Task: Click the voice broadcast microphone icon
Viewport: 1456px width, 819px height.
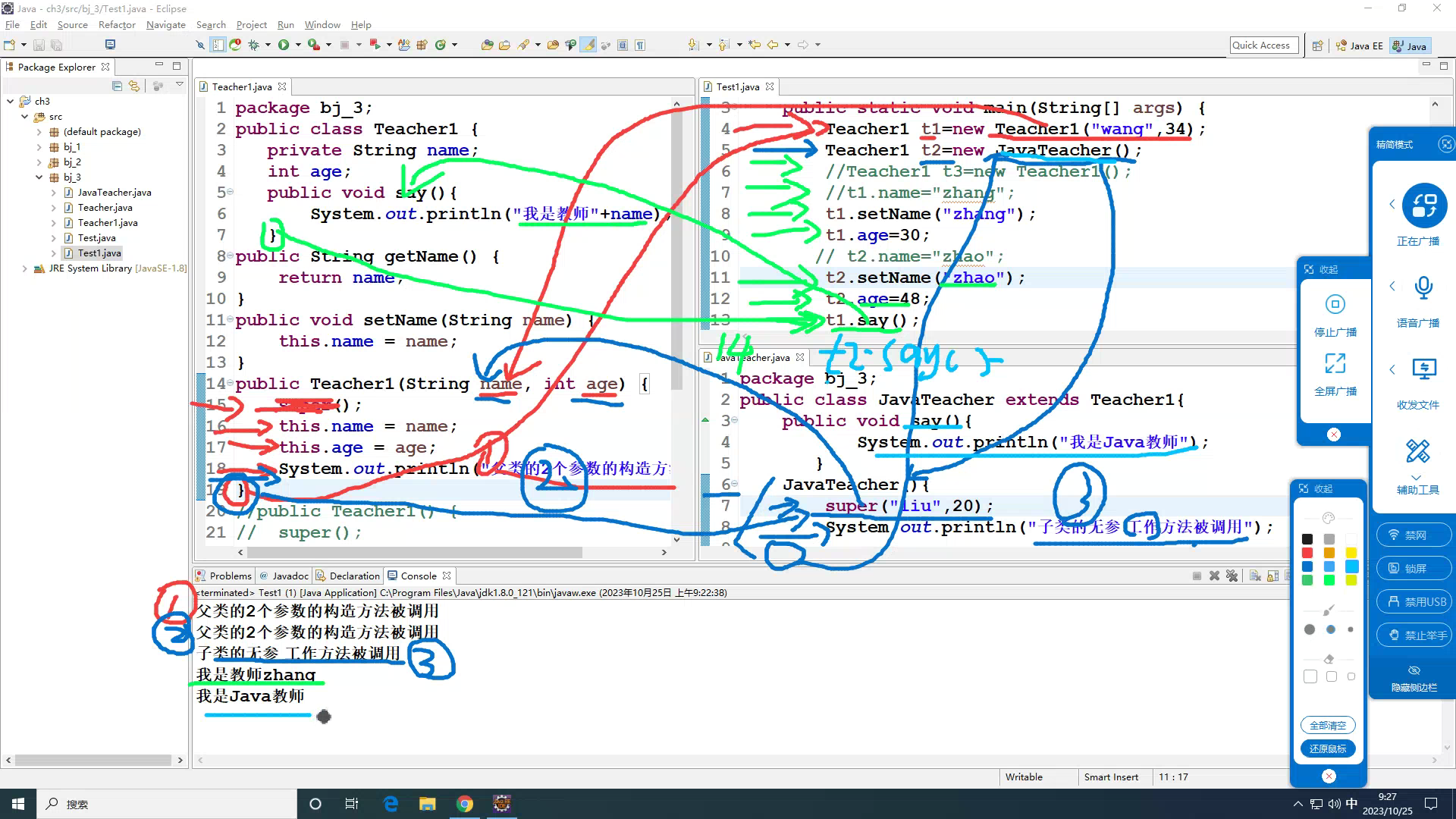Action: (x=1423, y=288)
